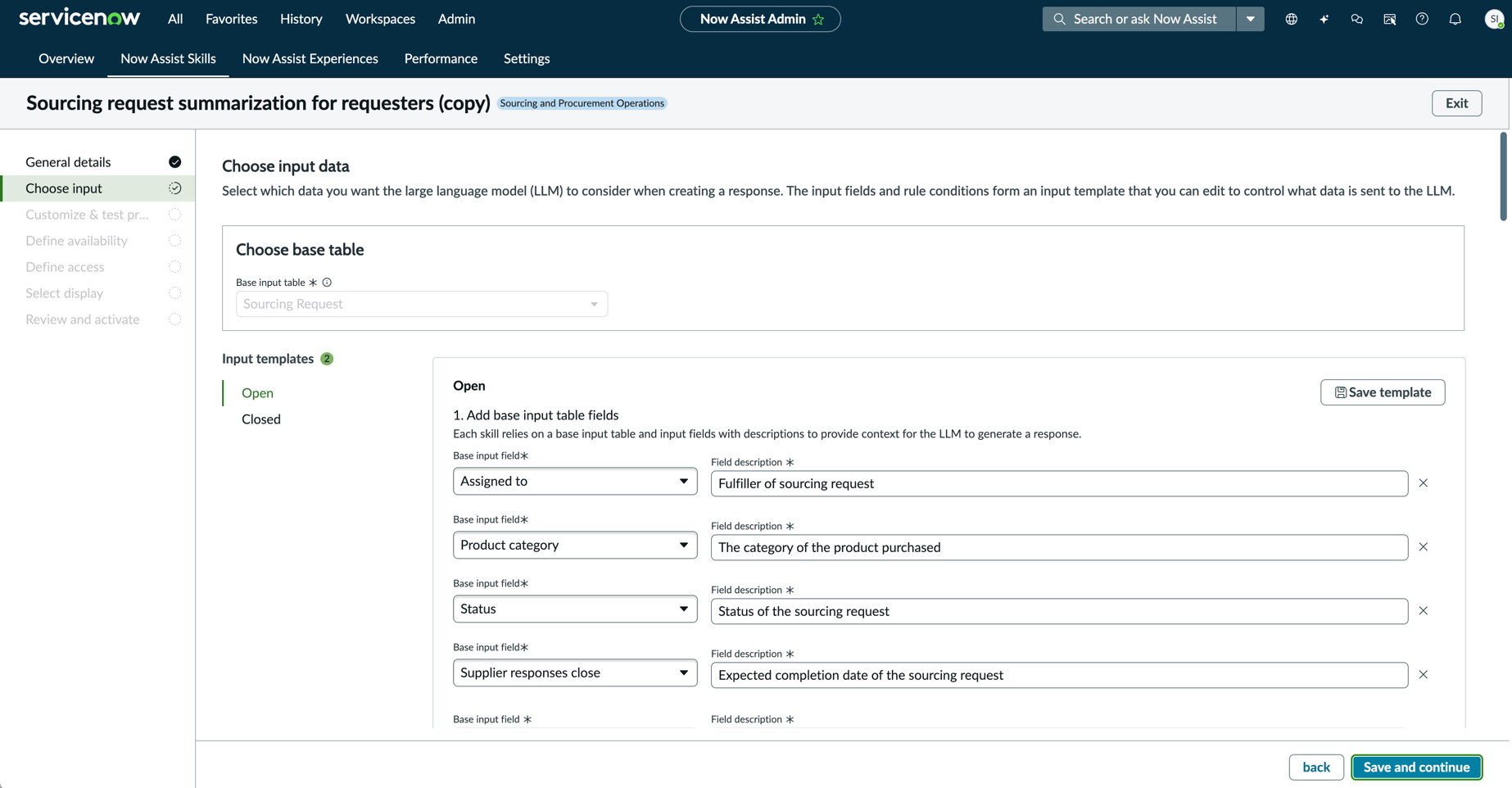Screen dimensions: 1512x788
Task: Open the guided tour image-cursor icon
Action: (1390, 19)
